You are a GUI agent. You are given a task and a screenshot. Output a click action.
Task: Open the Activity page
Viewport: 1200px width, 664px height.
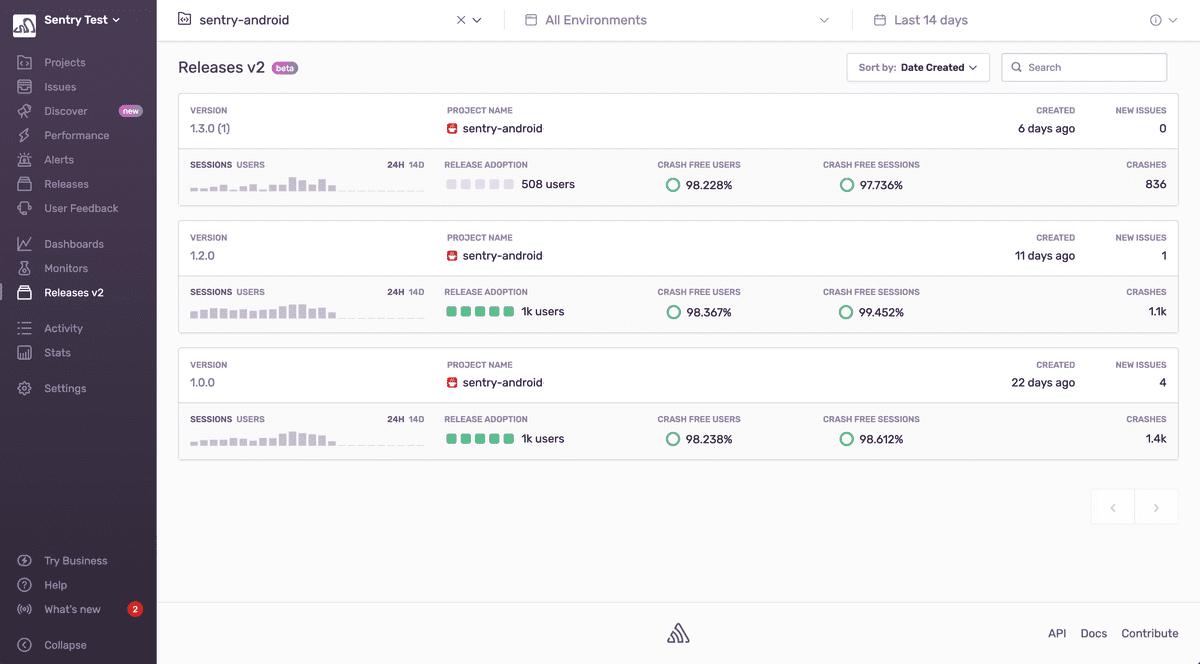coord(63,328)
